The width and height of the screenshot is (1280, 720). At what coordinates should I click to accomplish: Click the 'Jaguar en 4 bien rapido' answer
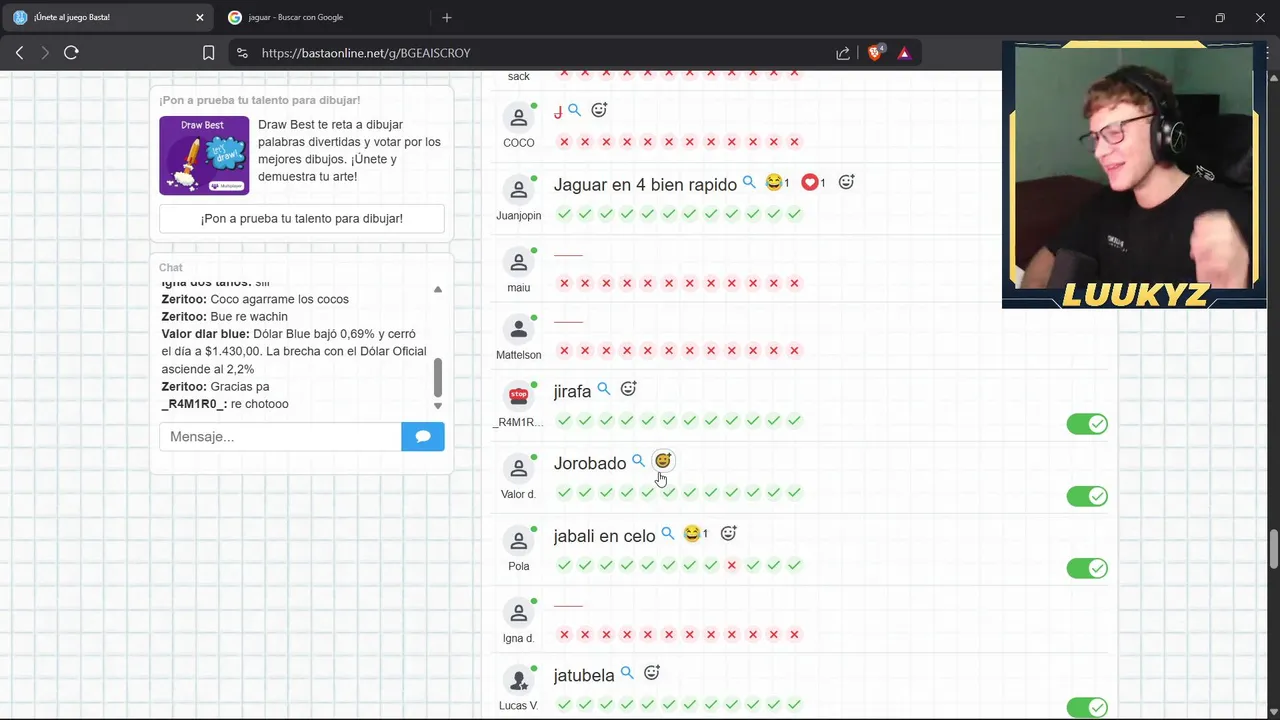pos(645,184)
